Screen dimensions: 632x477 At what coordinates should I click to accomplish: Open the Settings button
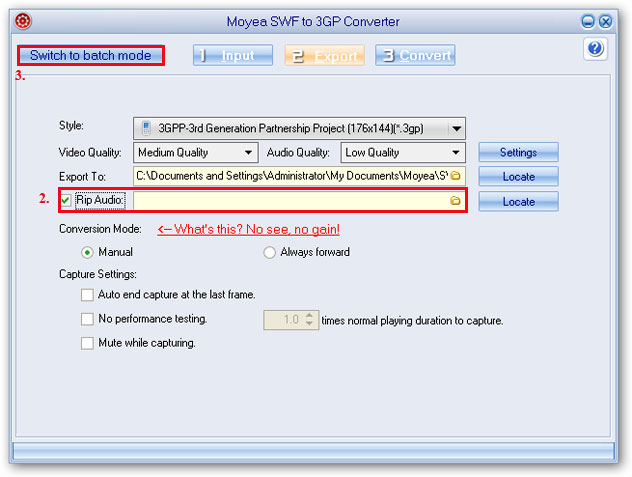[x=518, y=152]
